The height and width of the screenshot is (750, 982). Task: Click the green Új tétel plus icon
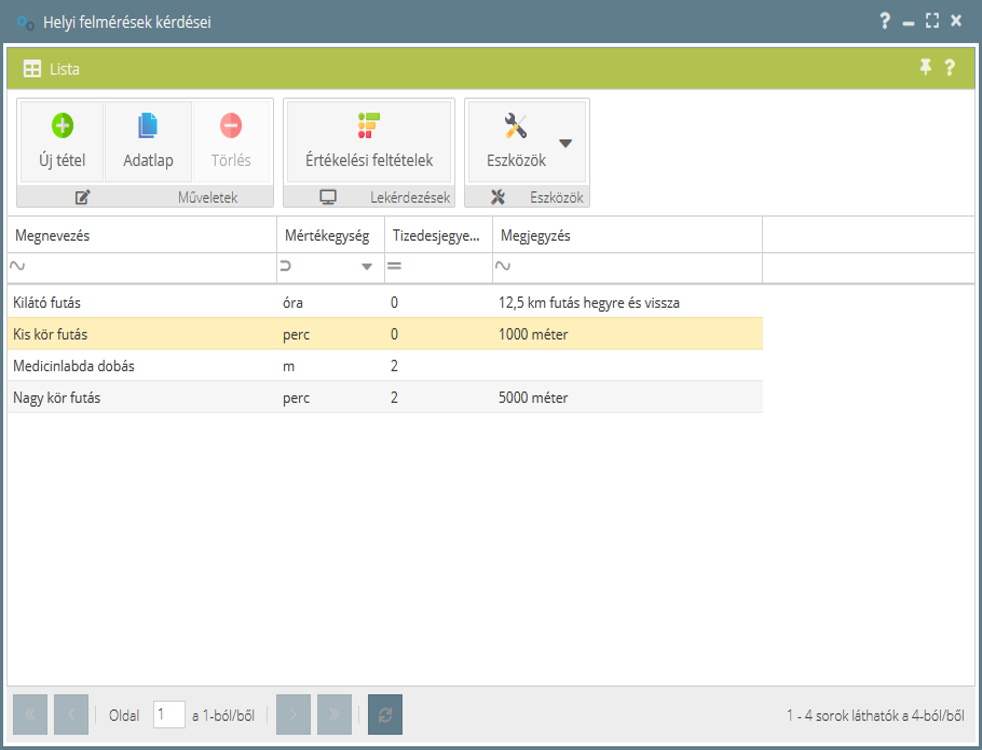[x=62, y=126]
